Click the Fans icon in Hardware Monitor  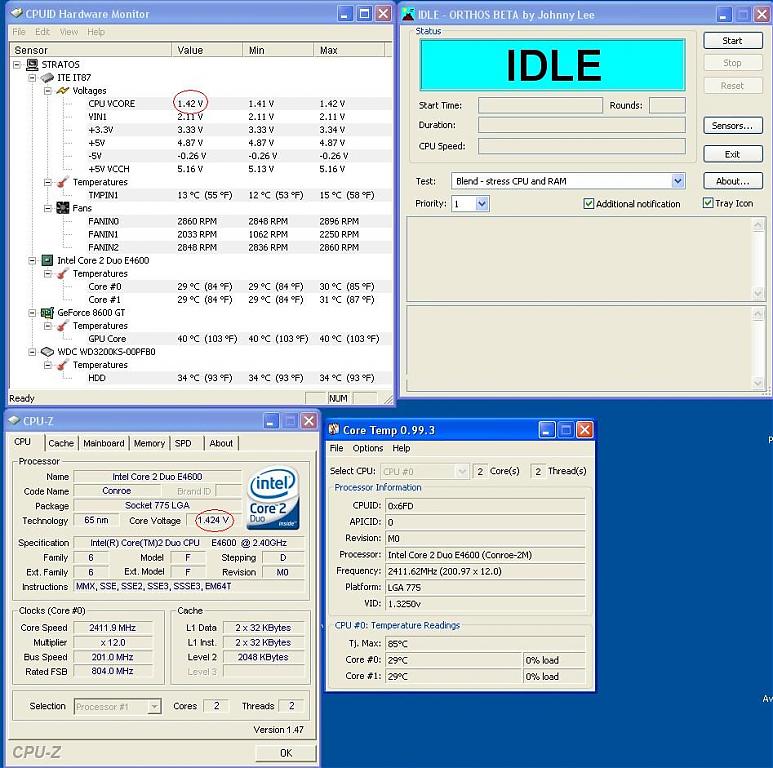(63, 208)
